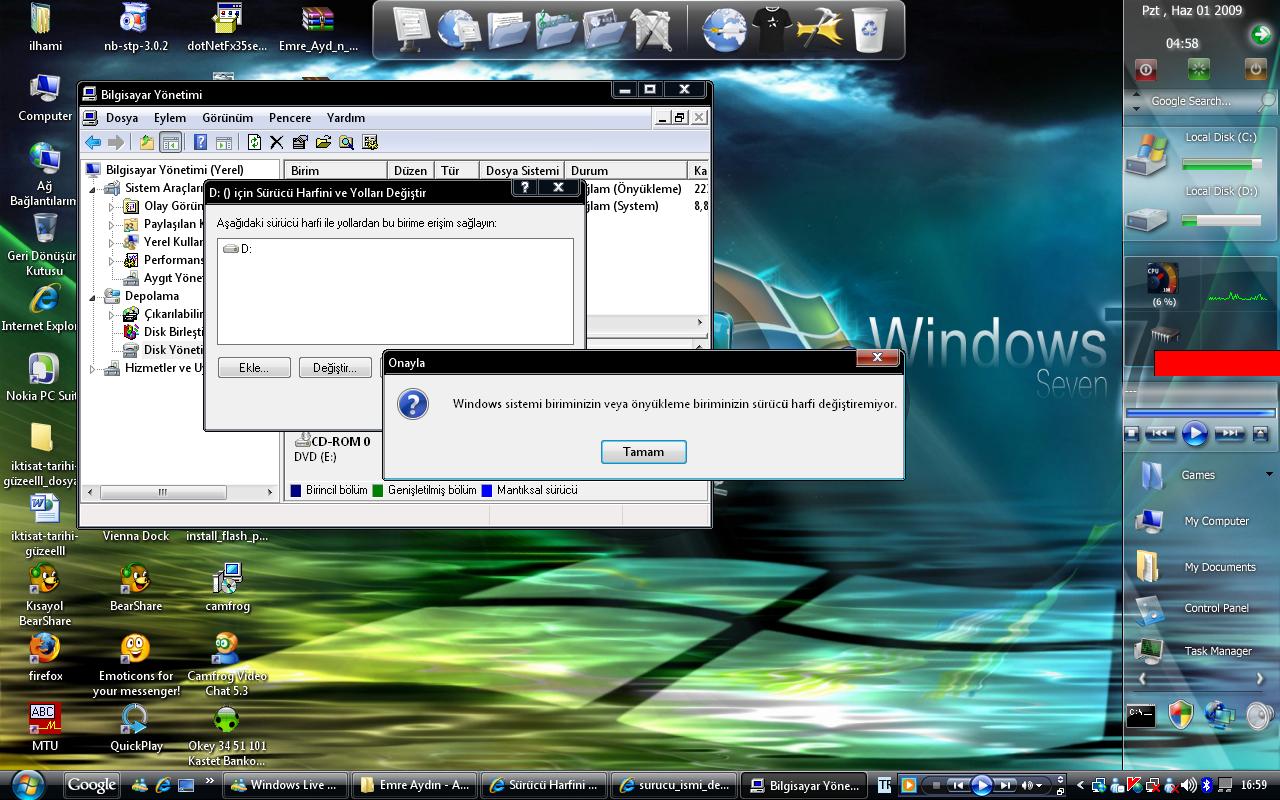The image size is (1280, 800).
Task: Click the sidebar media player seek bar
Action: (1200, 413)
